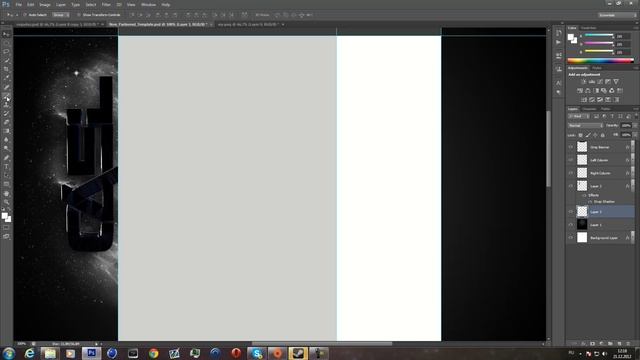Switch to the Swatches tab
This screenshot has width=640, height=360.
(589, 28)
